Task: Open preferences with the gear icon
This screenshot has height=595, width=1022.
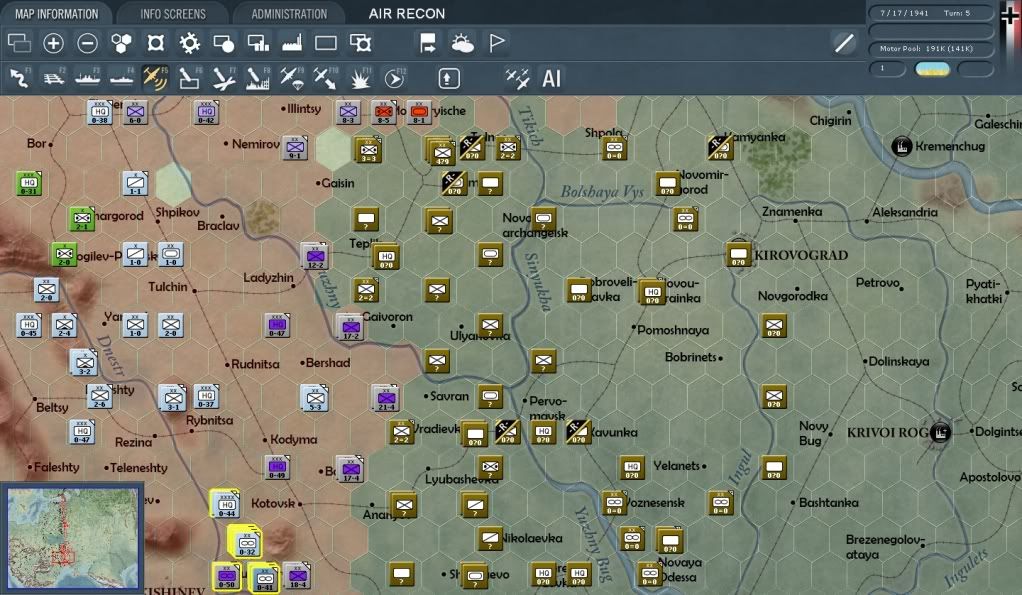Action: (x=190, y=44)
